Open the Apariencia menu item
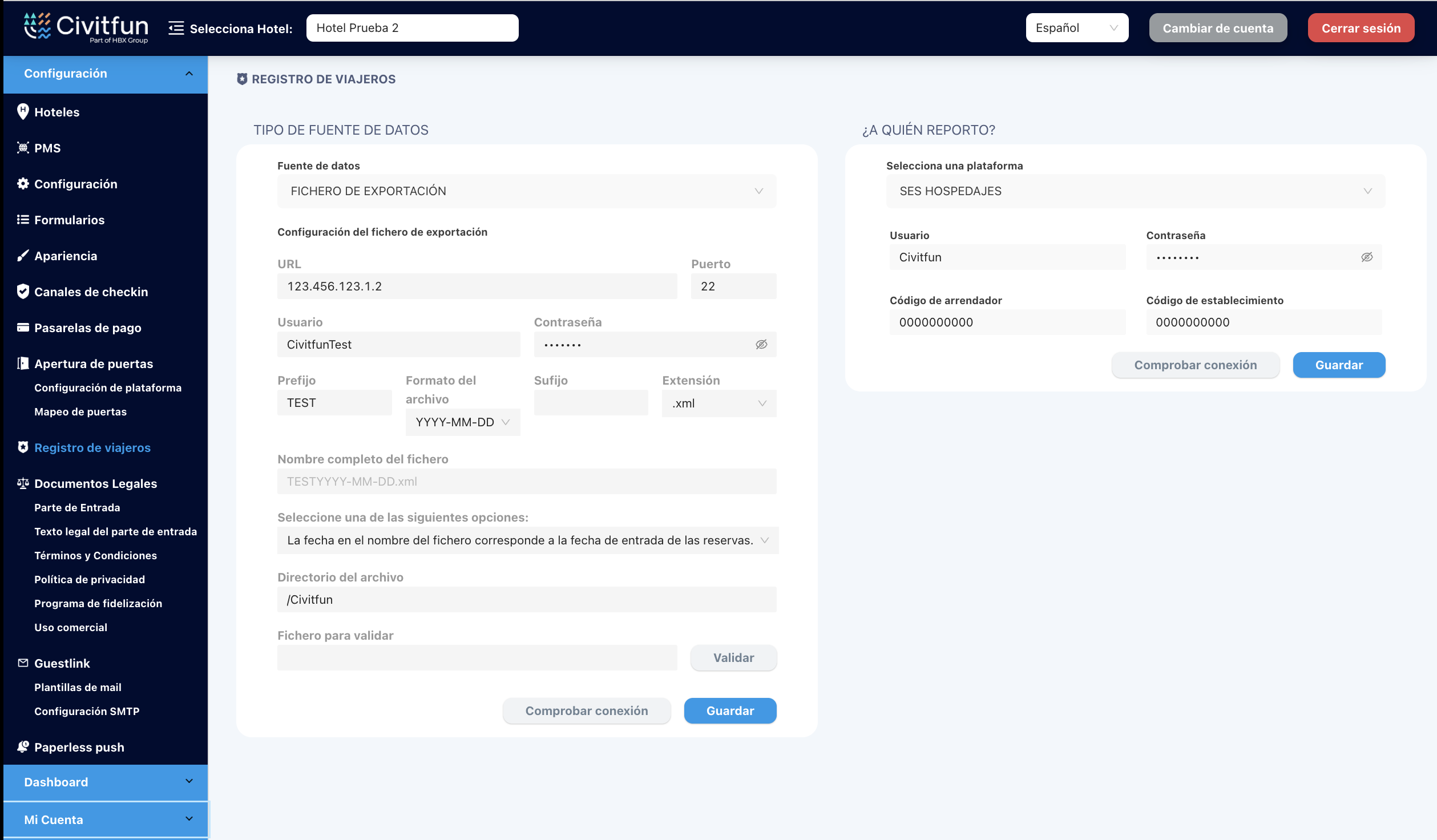The width and height of the screenshot is (1437, 840). 66,256
